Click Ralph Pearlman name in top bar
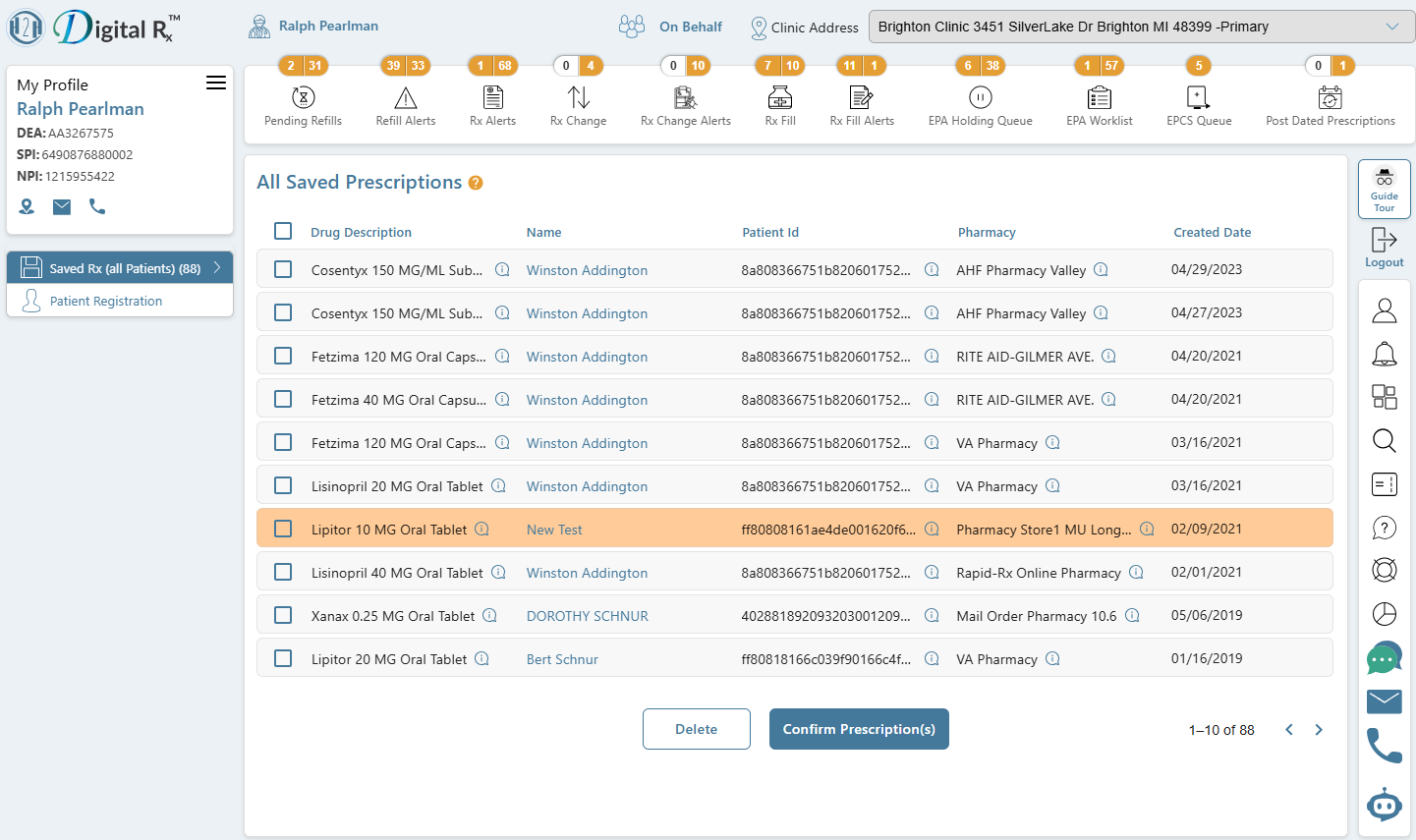 click(x=328, y=26)
